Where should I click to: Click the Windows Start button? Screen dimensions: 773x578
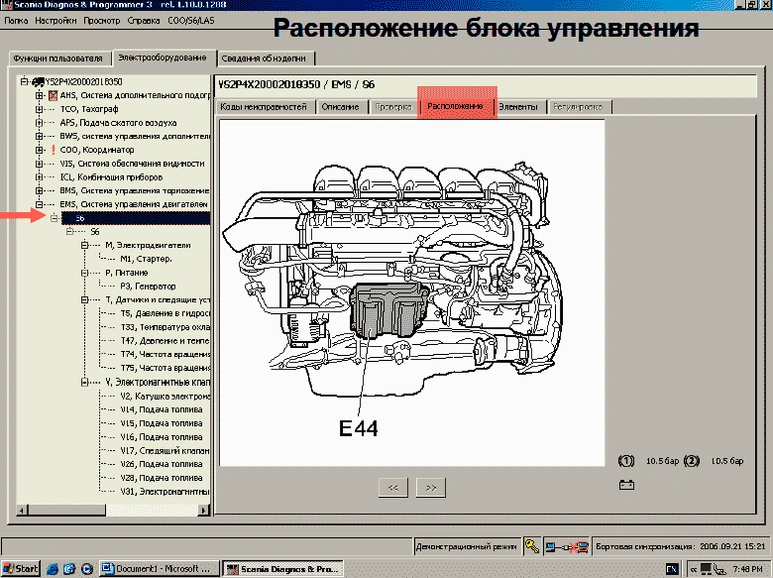coord(20,568)
